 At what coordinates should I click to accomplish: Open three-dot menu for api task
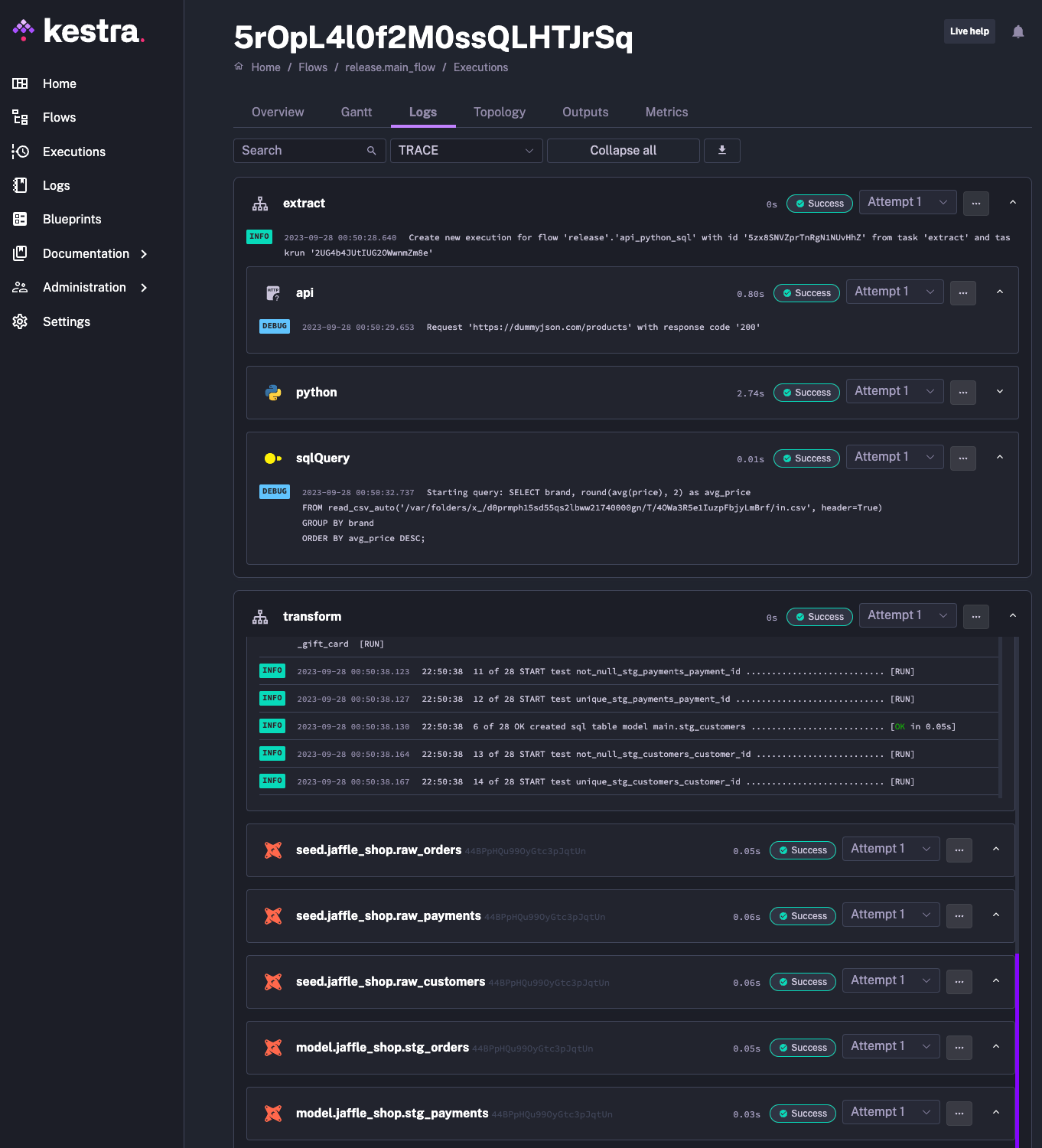pos(962,292)
